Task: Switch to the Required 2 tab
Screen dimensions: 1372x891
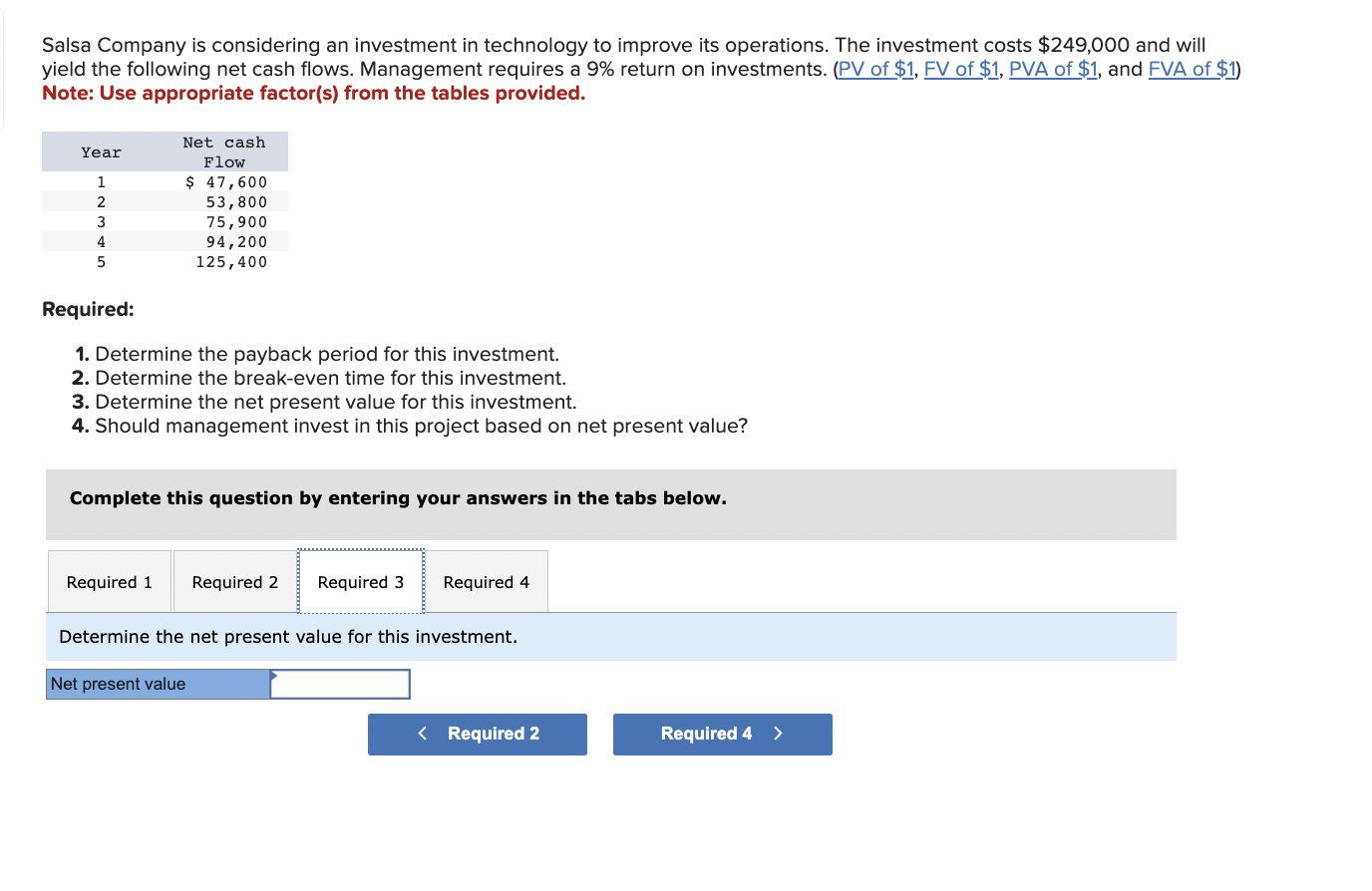Action: 235,582
